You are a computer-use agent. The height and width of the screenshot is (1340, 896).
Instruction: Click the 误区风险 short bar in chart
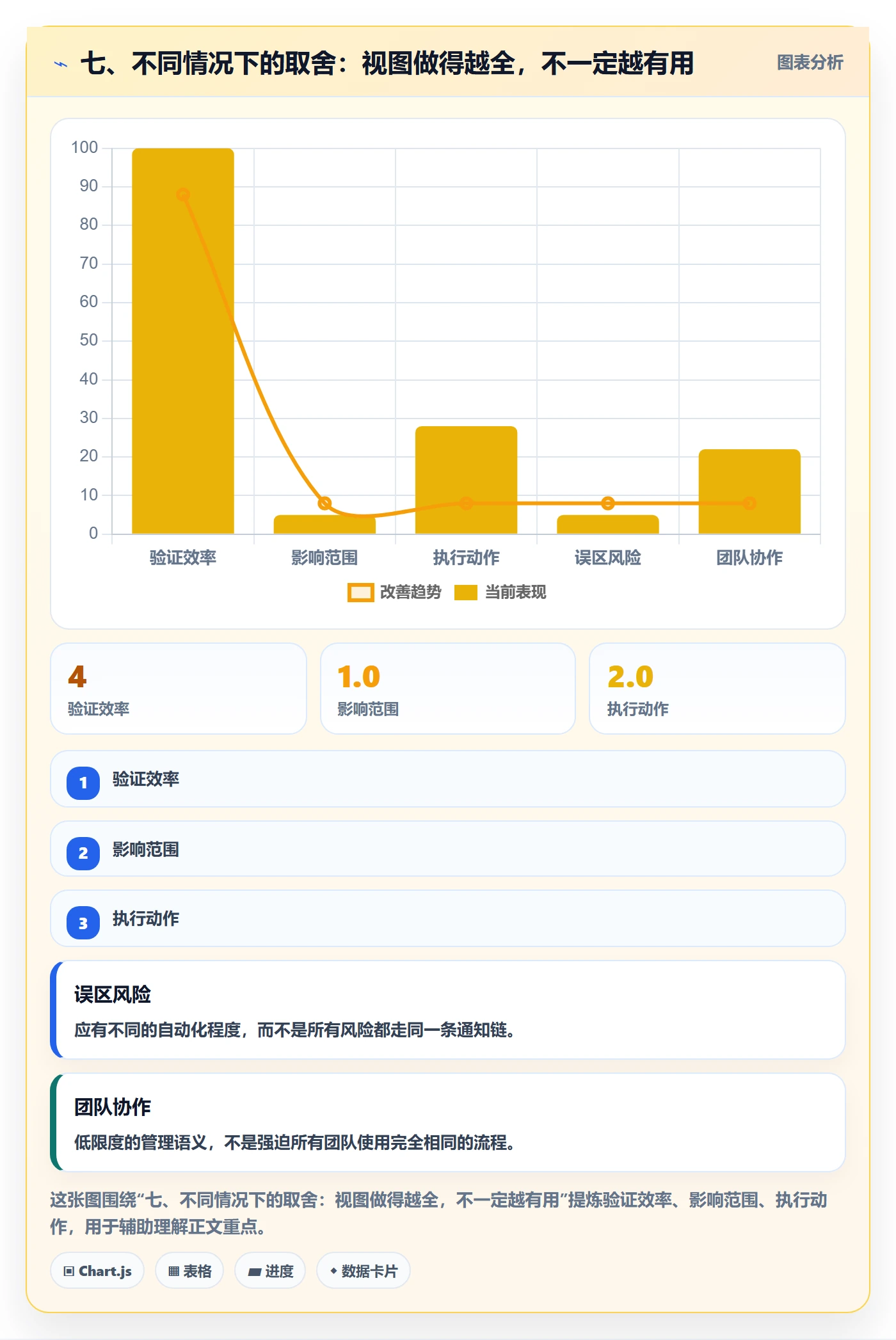pos(608,525)
